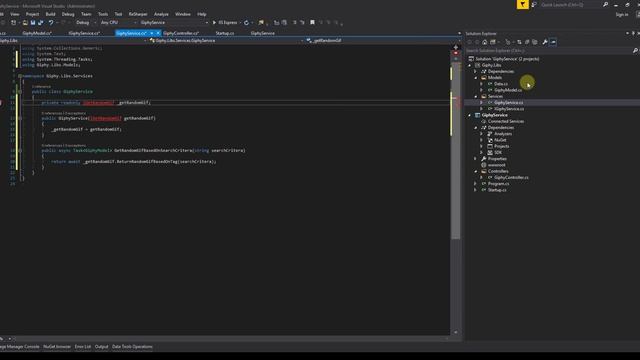Collapse the Services folder
This screenshot has width=640, height=360.
(476, 96)
